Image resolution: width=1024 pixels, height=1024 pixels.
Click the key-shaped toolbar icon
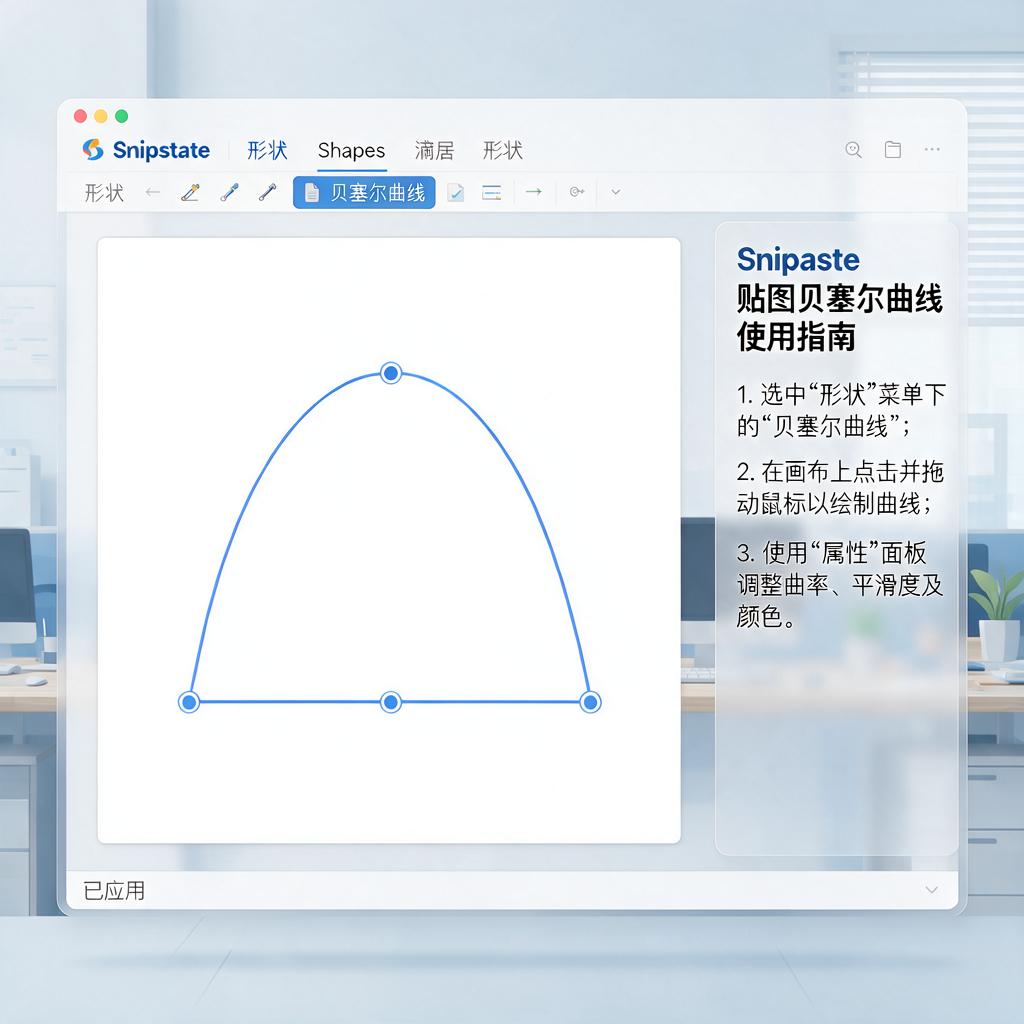click(x=577, y=191)
